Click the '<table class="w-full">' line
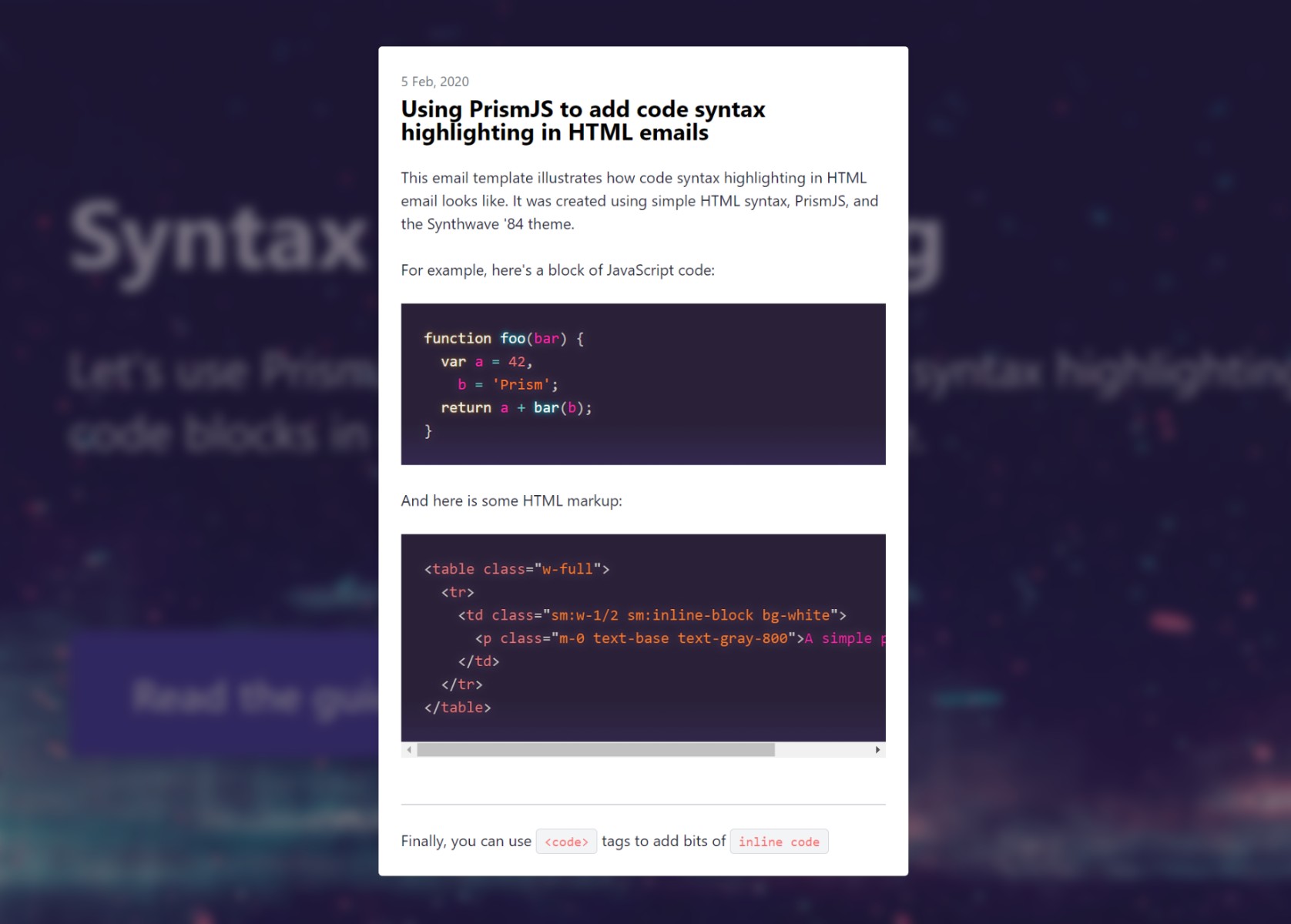The width and height of the screenshot is (1291, 924). [517, 569]
